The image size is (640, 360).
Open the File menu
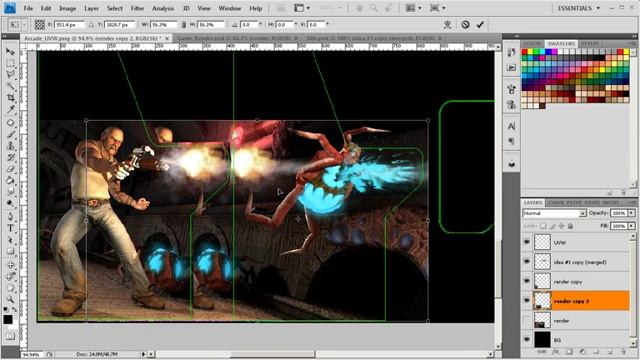[x=28, y=8]
